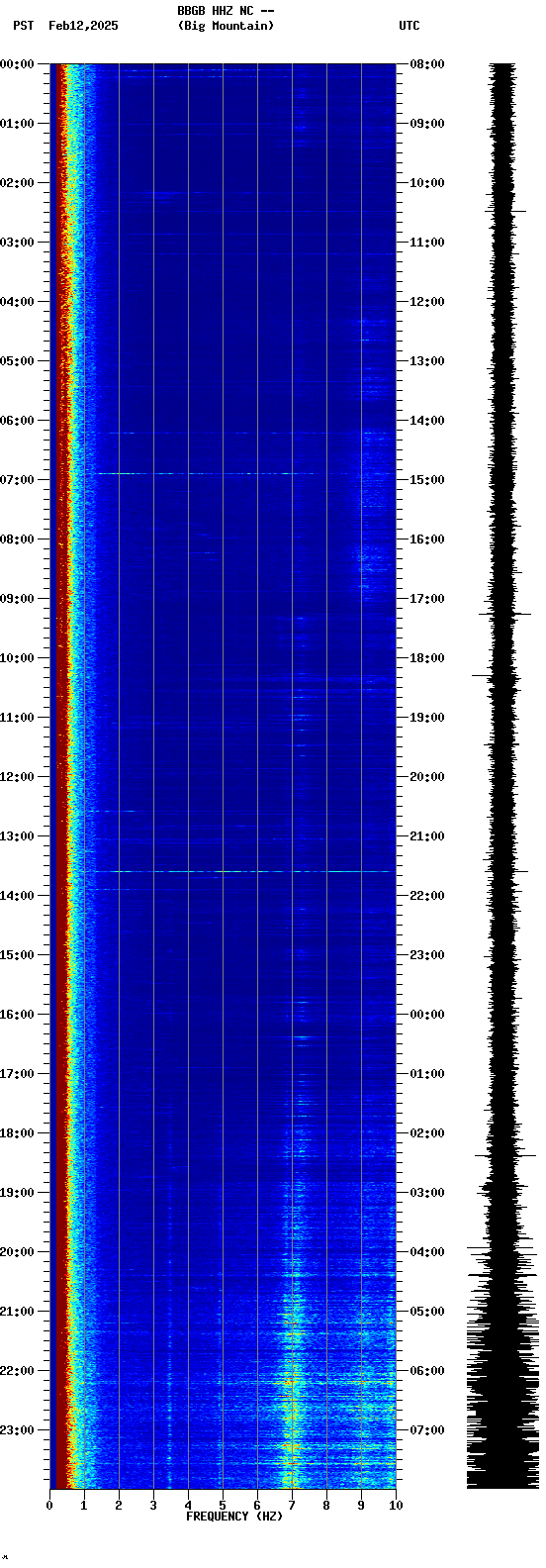Click the 'FREQUENCY (HZ)' axis title

234,1517
